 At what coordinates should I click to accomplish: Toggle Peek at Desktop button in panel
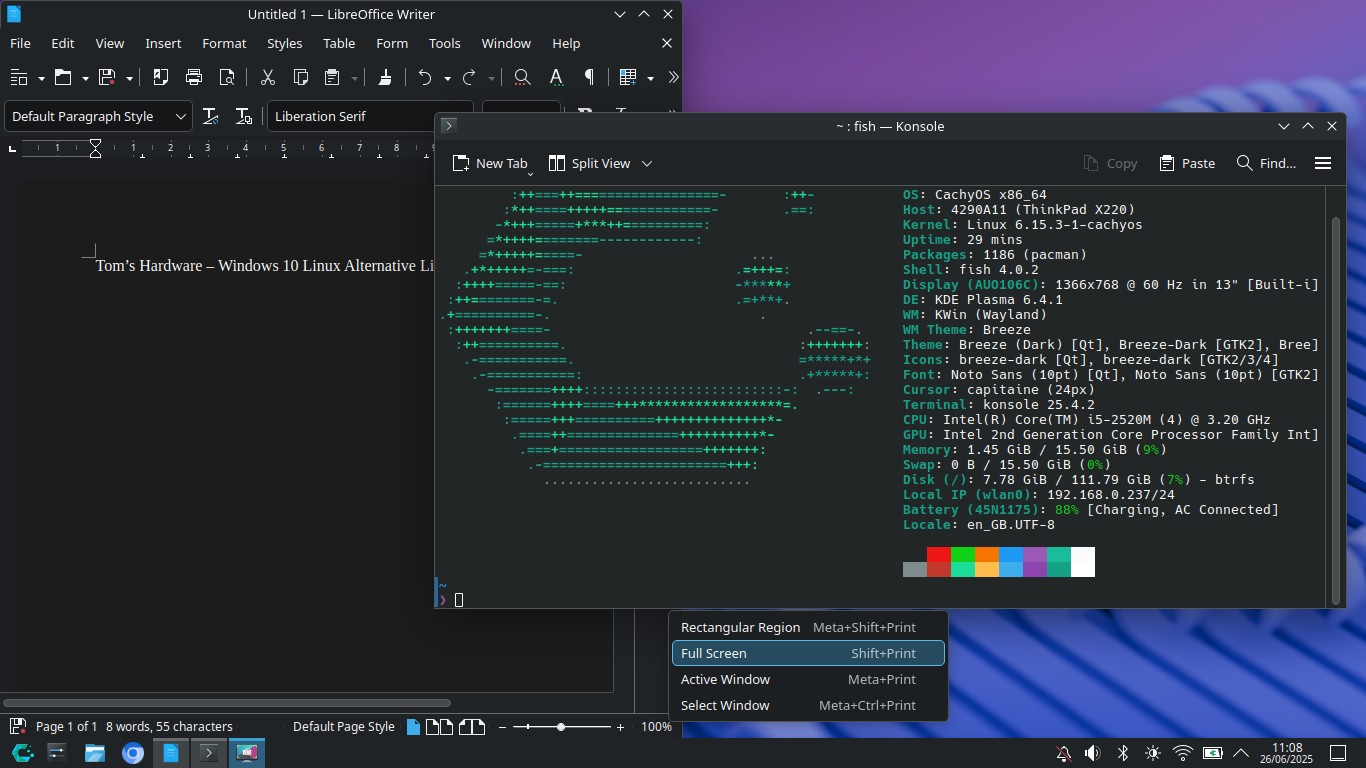click(x=1337, y=753)
